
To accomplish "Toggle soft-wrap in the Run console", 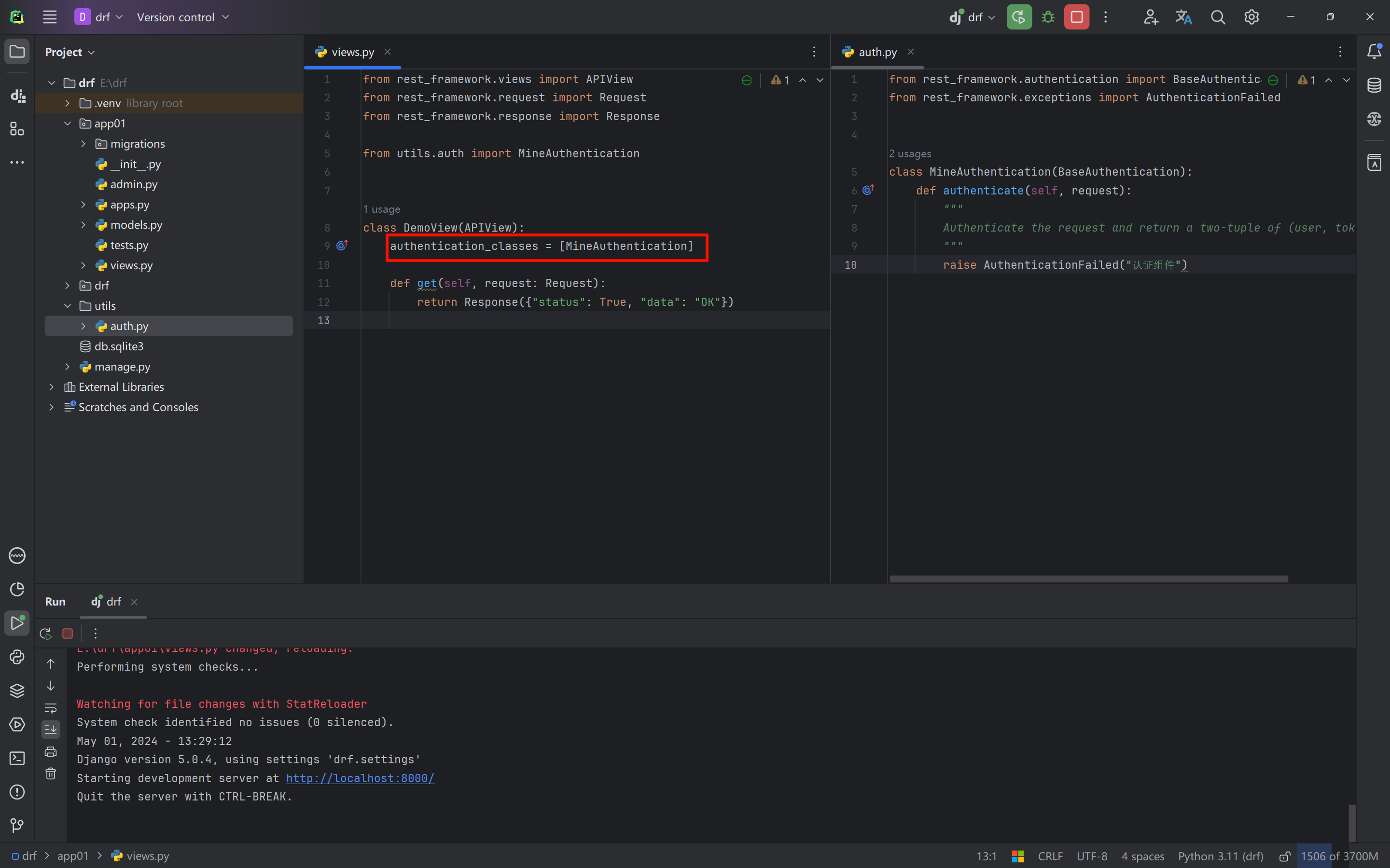I will 51,708.
